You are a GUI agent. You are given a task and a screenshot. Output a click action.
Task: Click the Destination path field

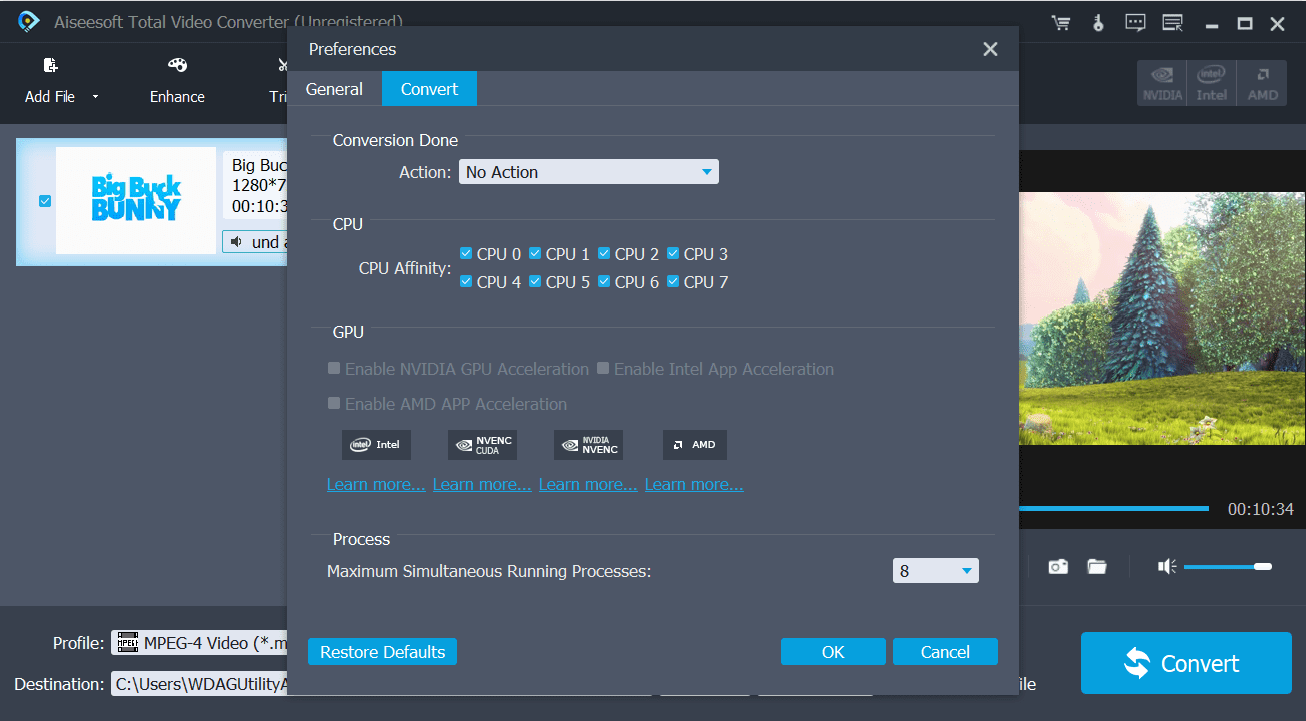pyautogui.click(x=199, y=684)
